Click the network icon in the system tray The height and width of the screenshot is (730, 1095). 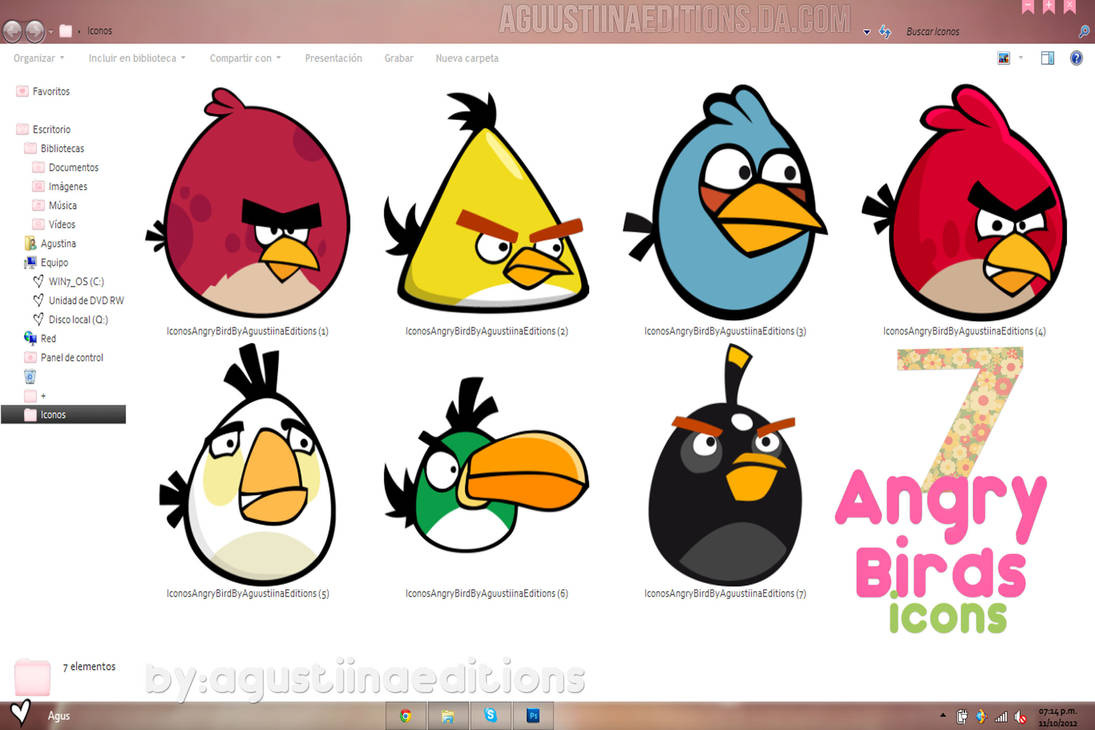[1001, 716]
